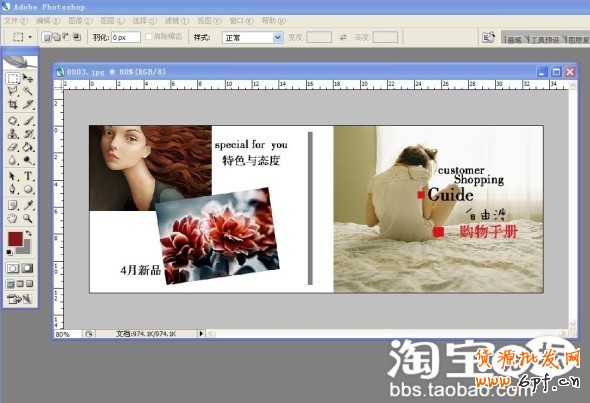Switch to Quick Mask mode
590x403 pixels.
tap(27, 268)
